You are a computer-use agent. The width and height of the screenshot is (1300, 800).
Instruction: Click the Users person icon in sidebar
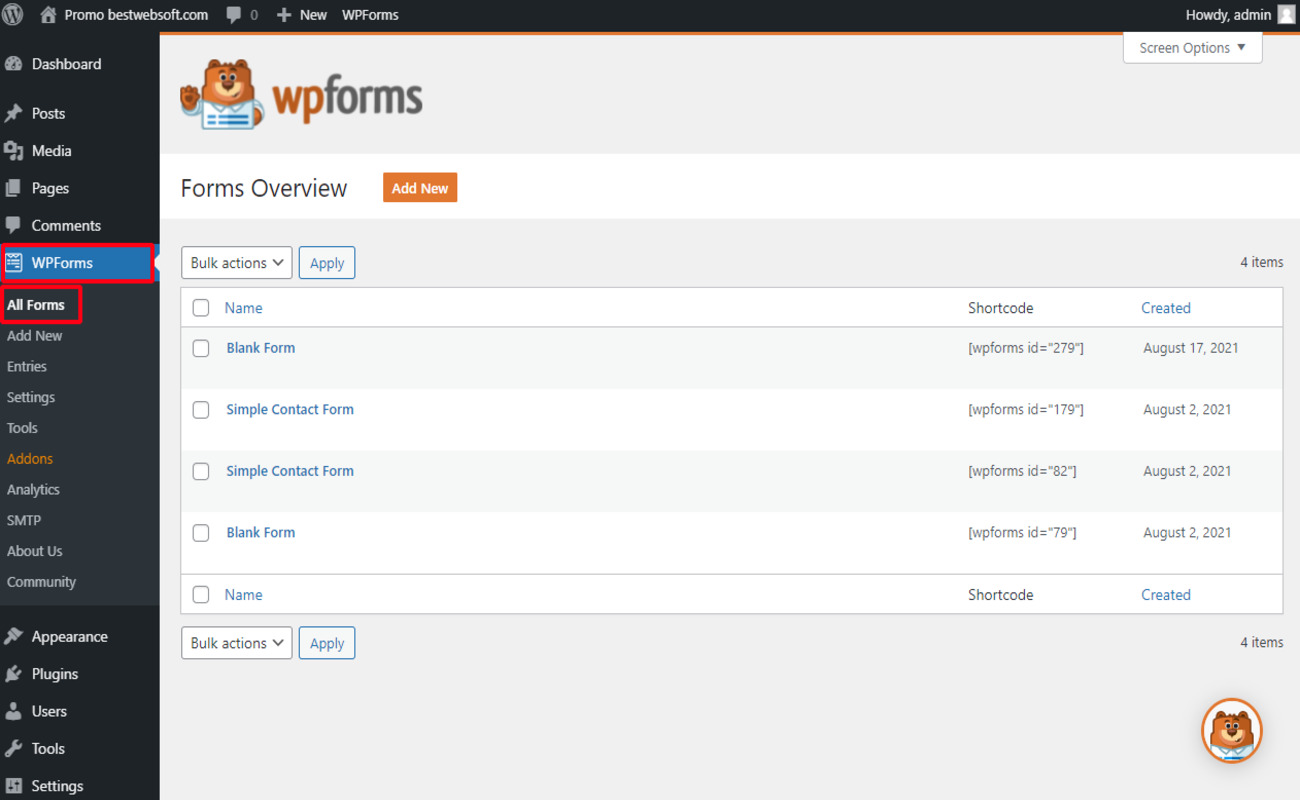(x=14, y=711)
